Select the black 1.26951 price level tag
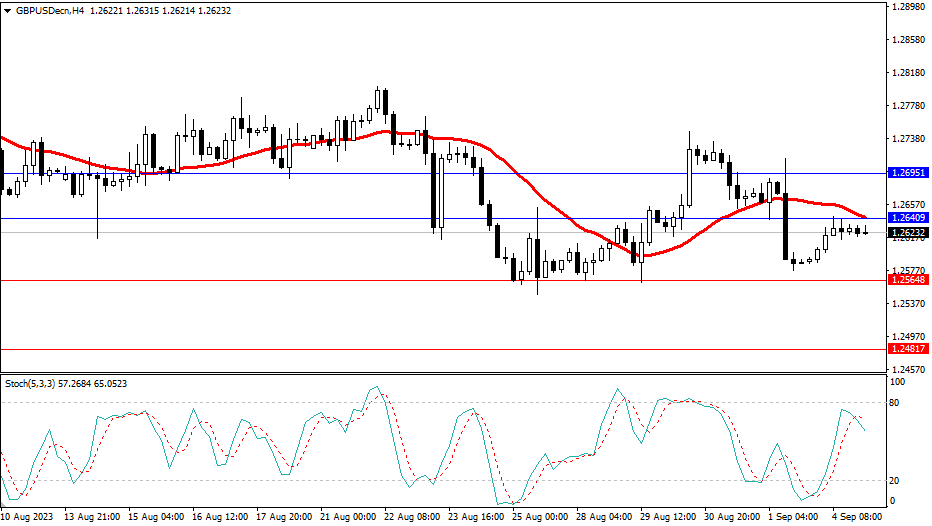The image size is (932, 526). coord(908,173)
